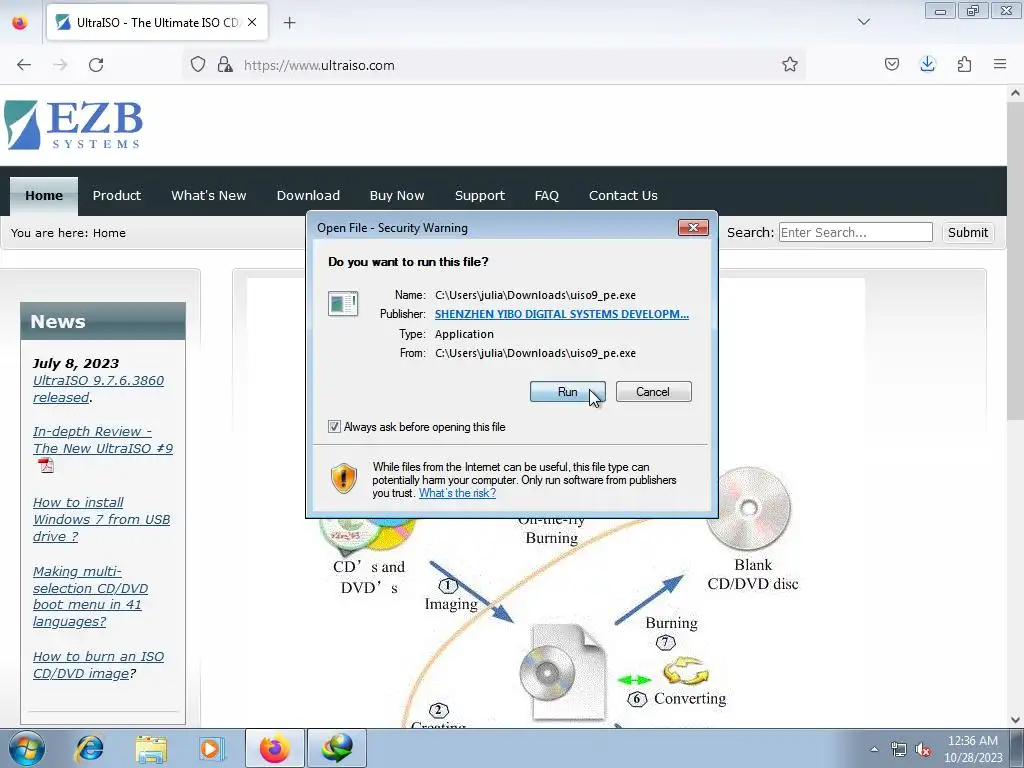Click the Enter Search input field
Image resolution: width=1024 pixels, height=768 pixels.
point(856,232)
